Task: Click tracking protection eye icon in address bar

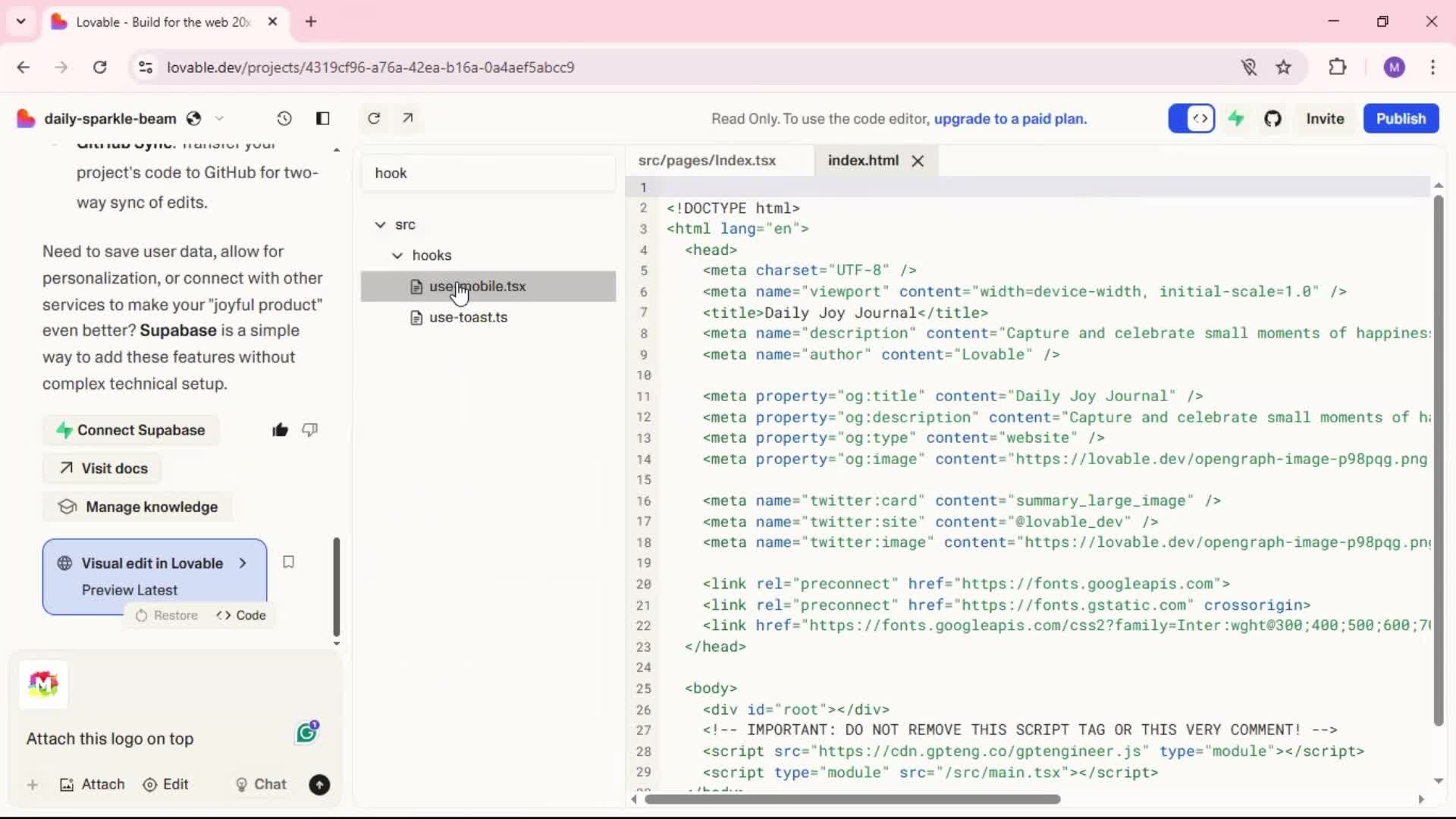Action: point(1248,67)
